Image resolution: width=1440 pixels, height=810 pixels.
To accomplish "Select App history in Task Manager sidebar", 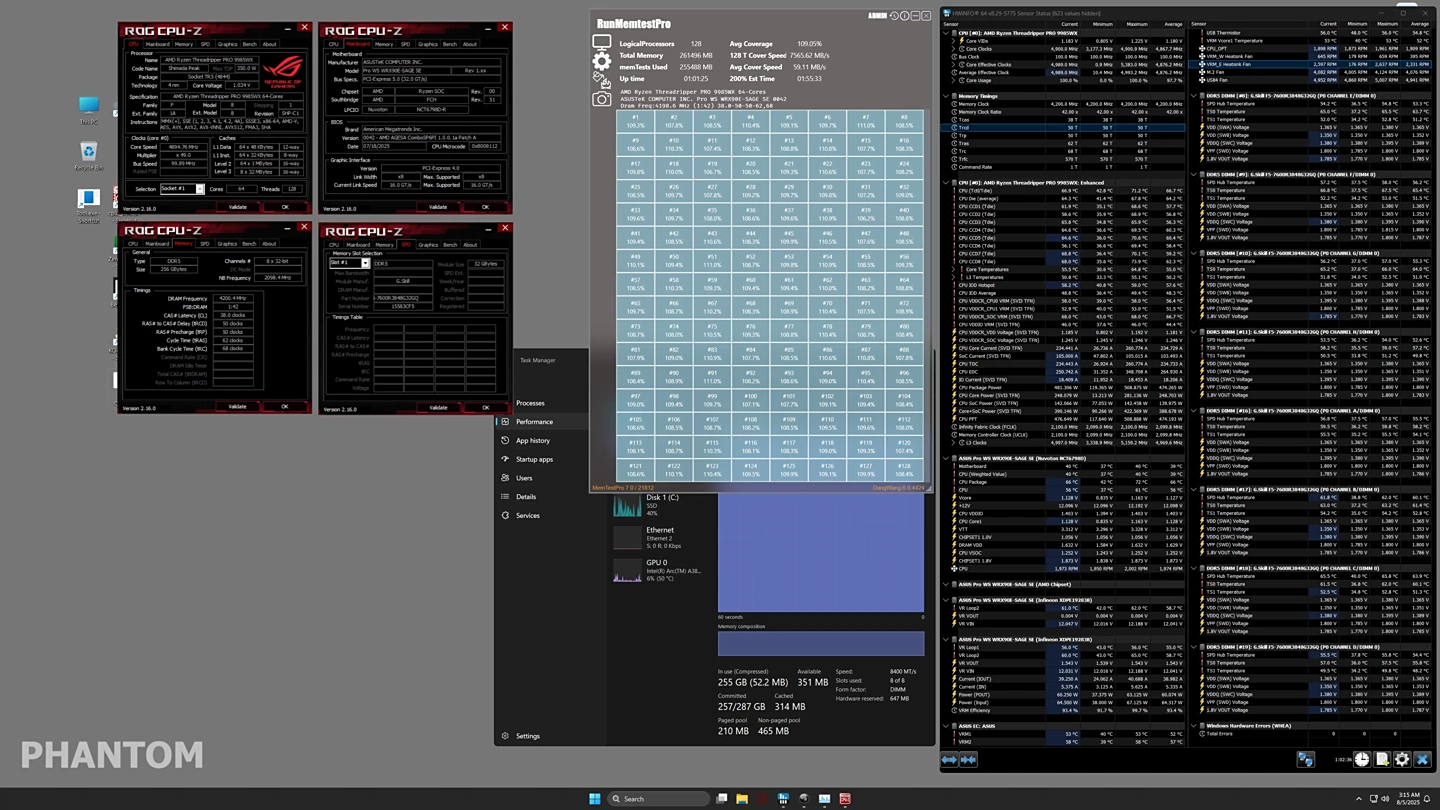I will [x=532, y=440].
